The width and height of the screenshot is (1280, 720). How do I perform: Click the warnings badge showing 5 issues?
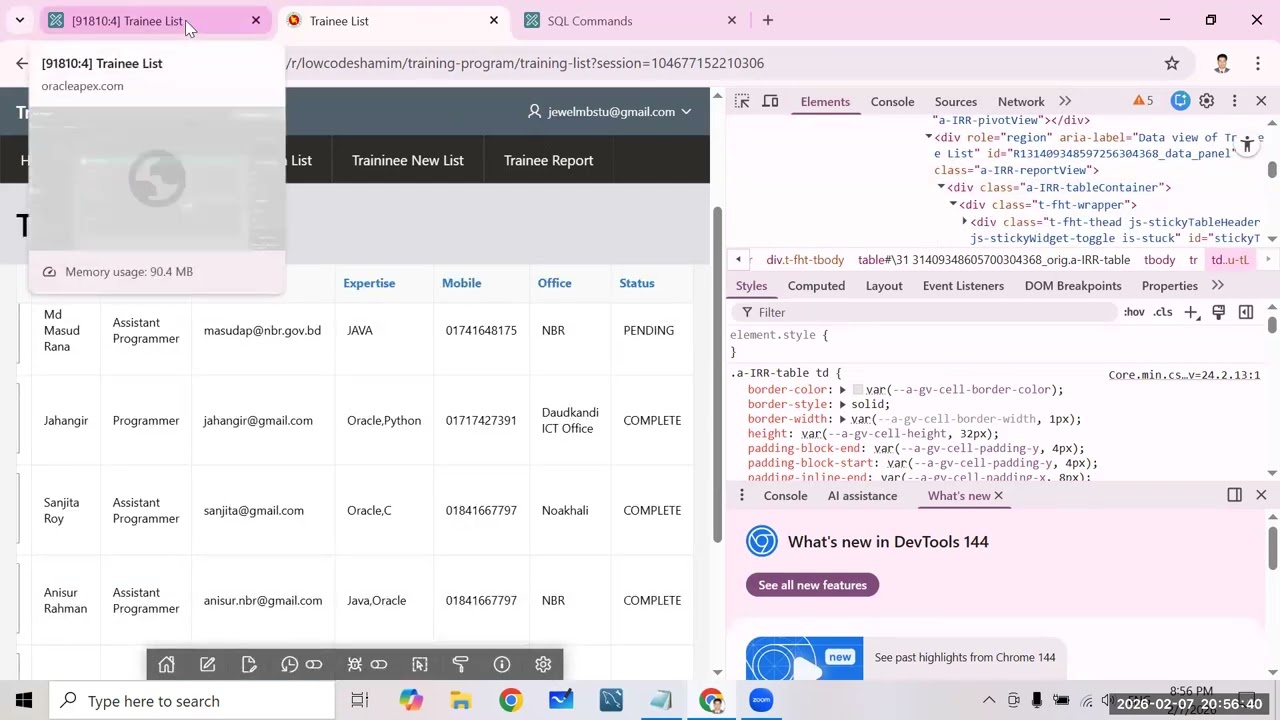click(1143, 101)
